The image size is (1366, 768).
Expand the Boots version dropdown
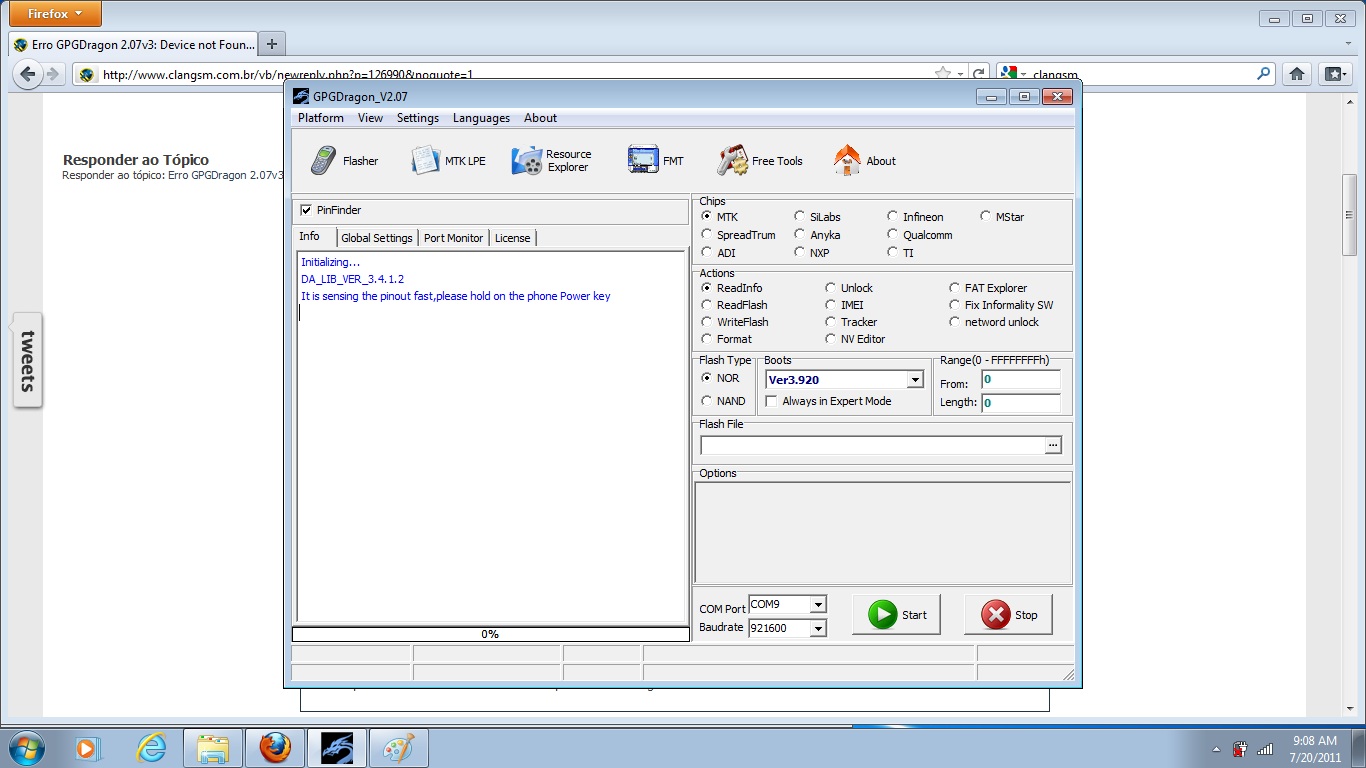point(915,380)
